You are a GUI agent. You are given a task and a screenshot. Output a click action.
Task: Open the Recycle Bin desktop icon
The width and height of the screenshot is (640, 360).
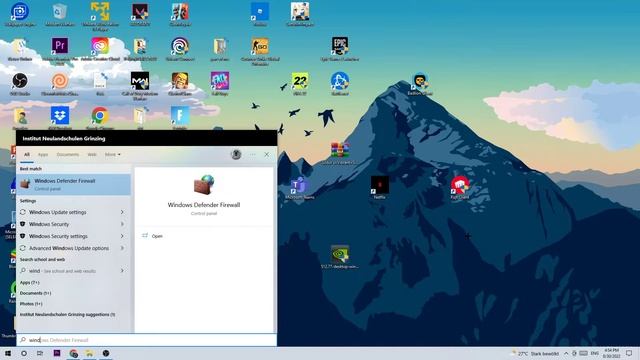[60, 15]
